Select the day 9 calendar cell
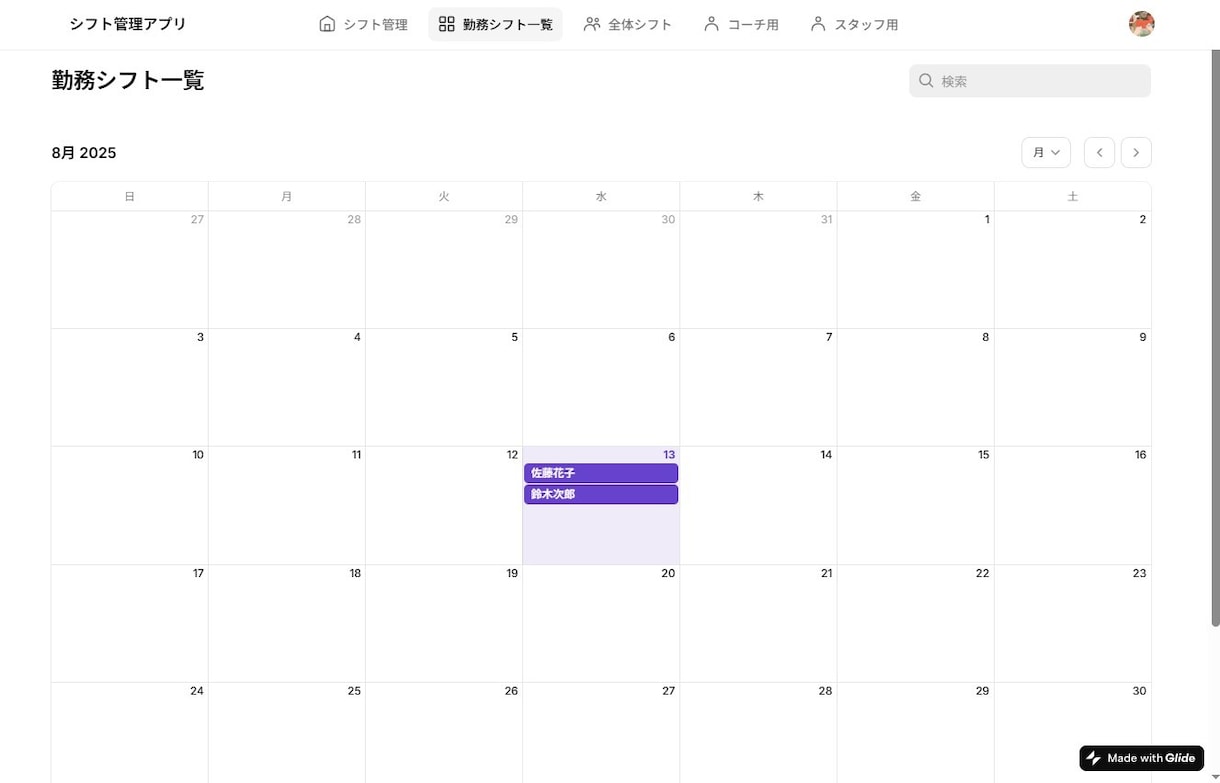The image size is (1220, 783). [1072, 387]
